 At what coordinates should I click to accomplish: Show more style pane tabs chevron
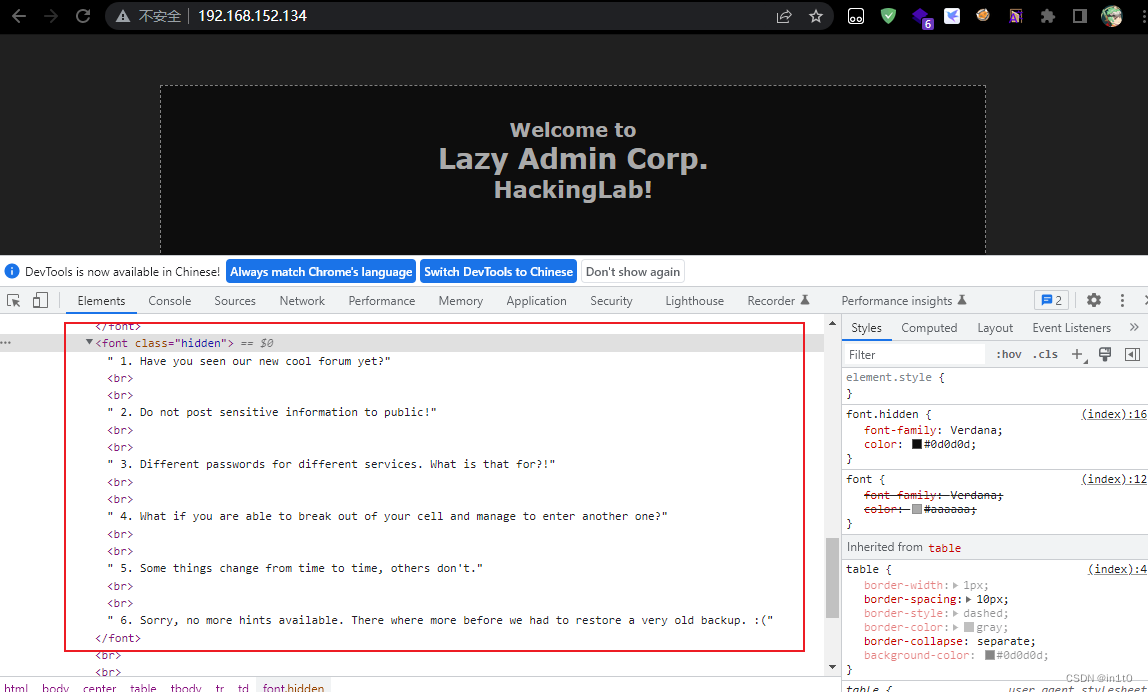(1134, 327)
